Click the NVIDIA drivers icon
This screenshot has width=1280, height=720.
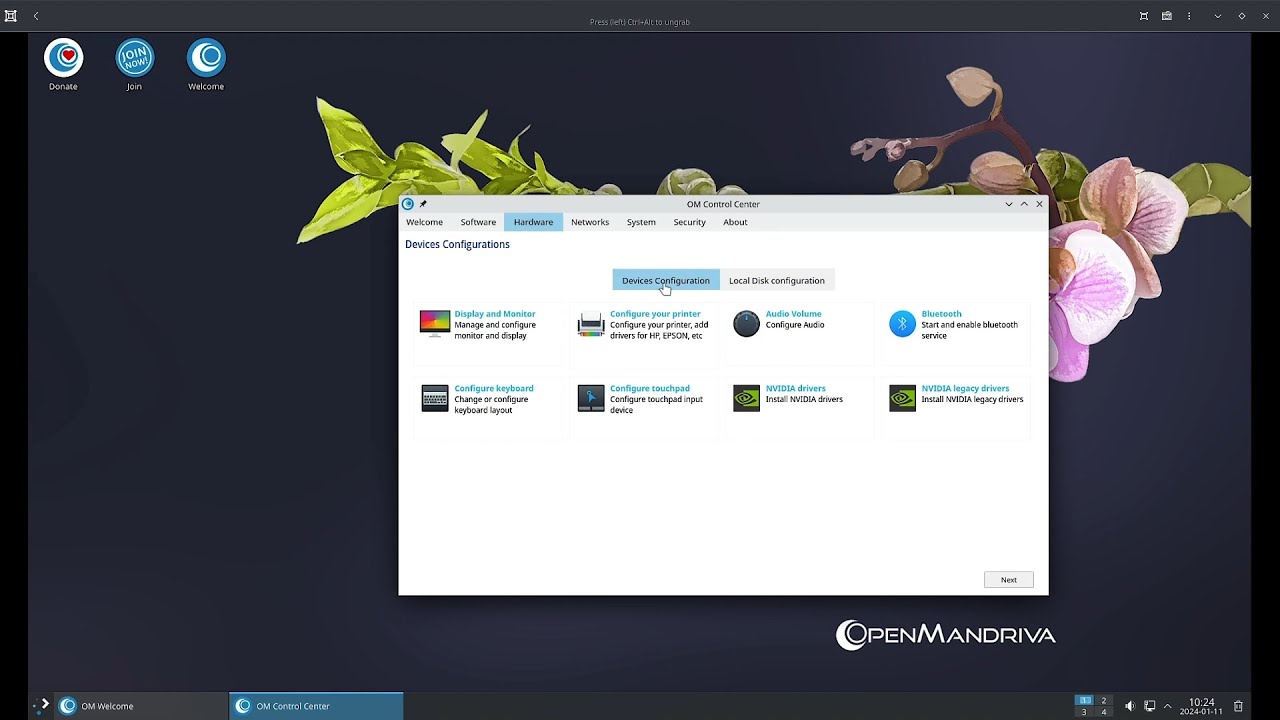click(x=746, y=398)
